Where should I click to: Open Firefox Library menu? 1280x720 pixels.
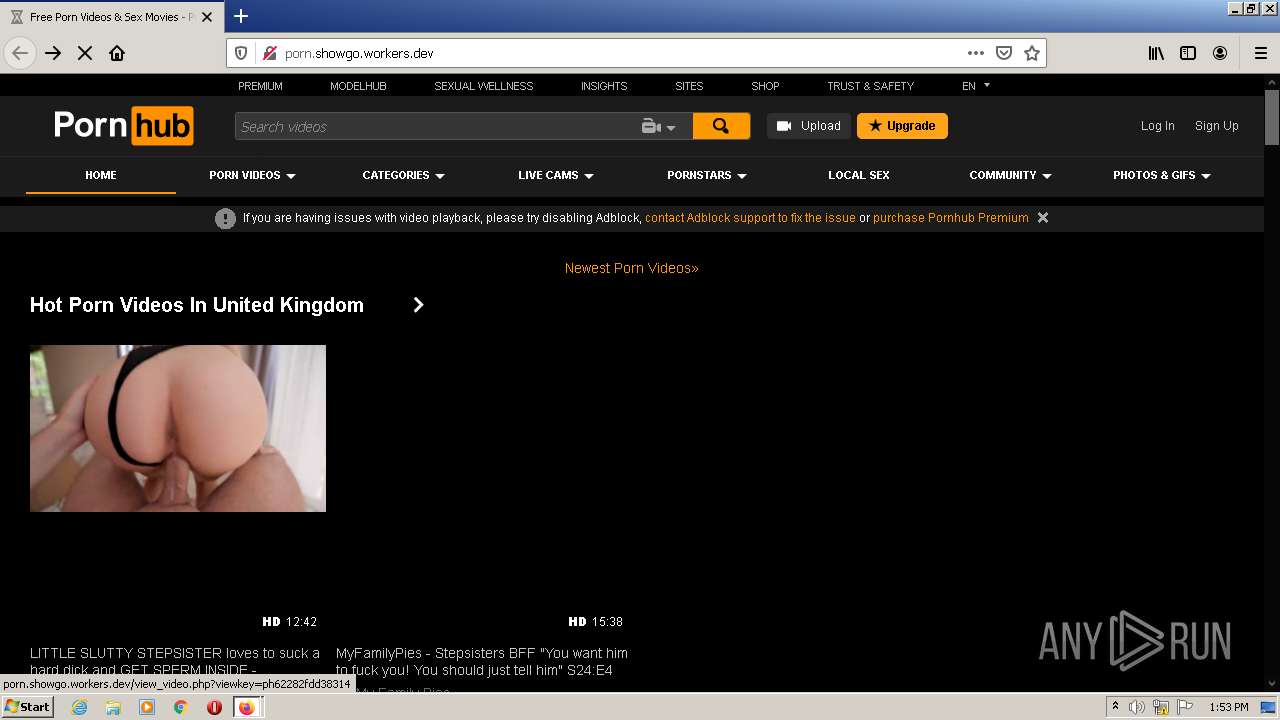1156,53
